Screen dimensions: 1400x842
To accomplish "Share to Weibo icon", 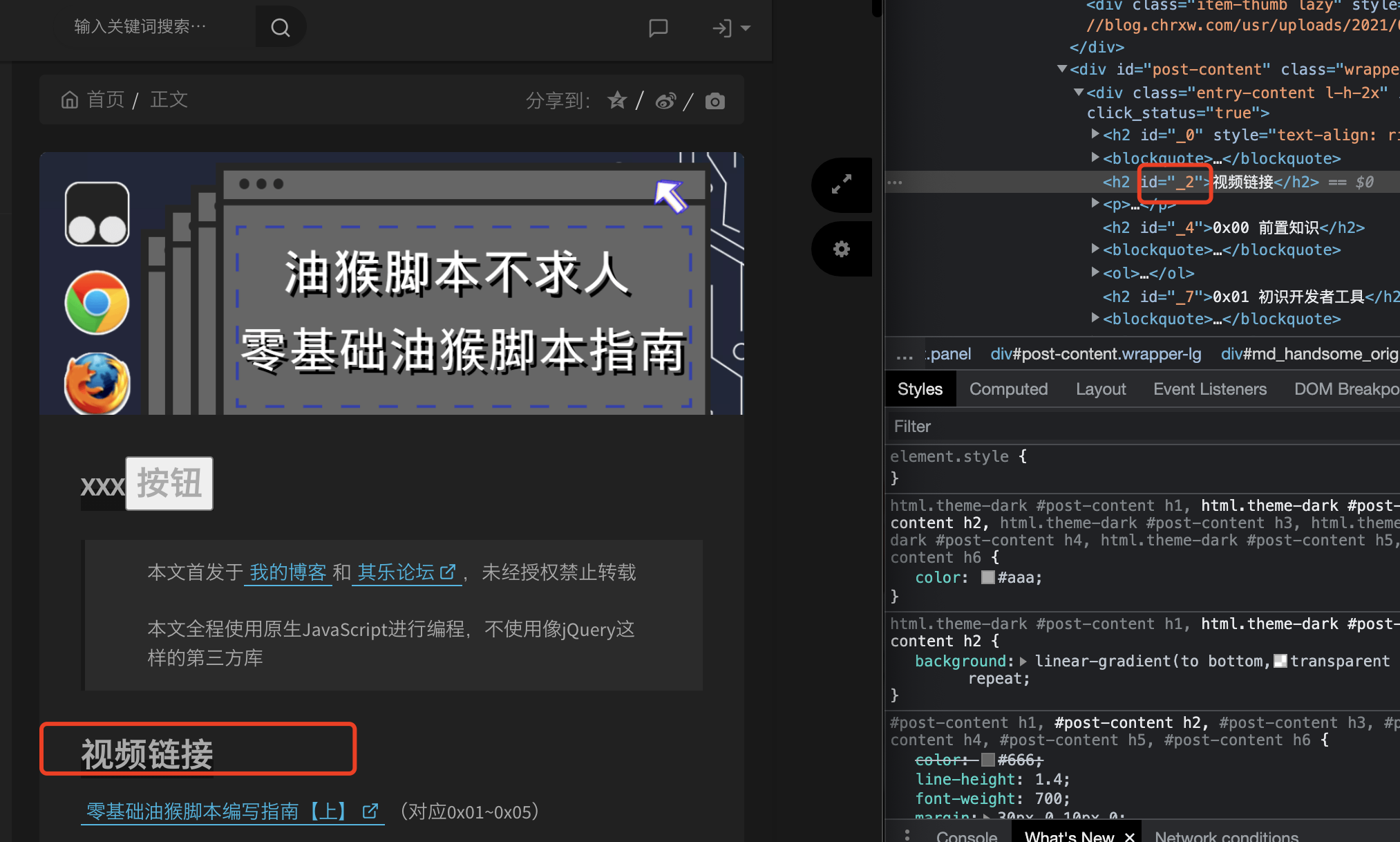I will tap(665, 102).
